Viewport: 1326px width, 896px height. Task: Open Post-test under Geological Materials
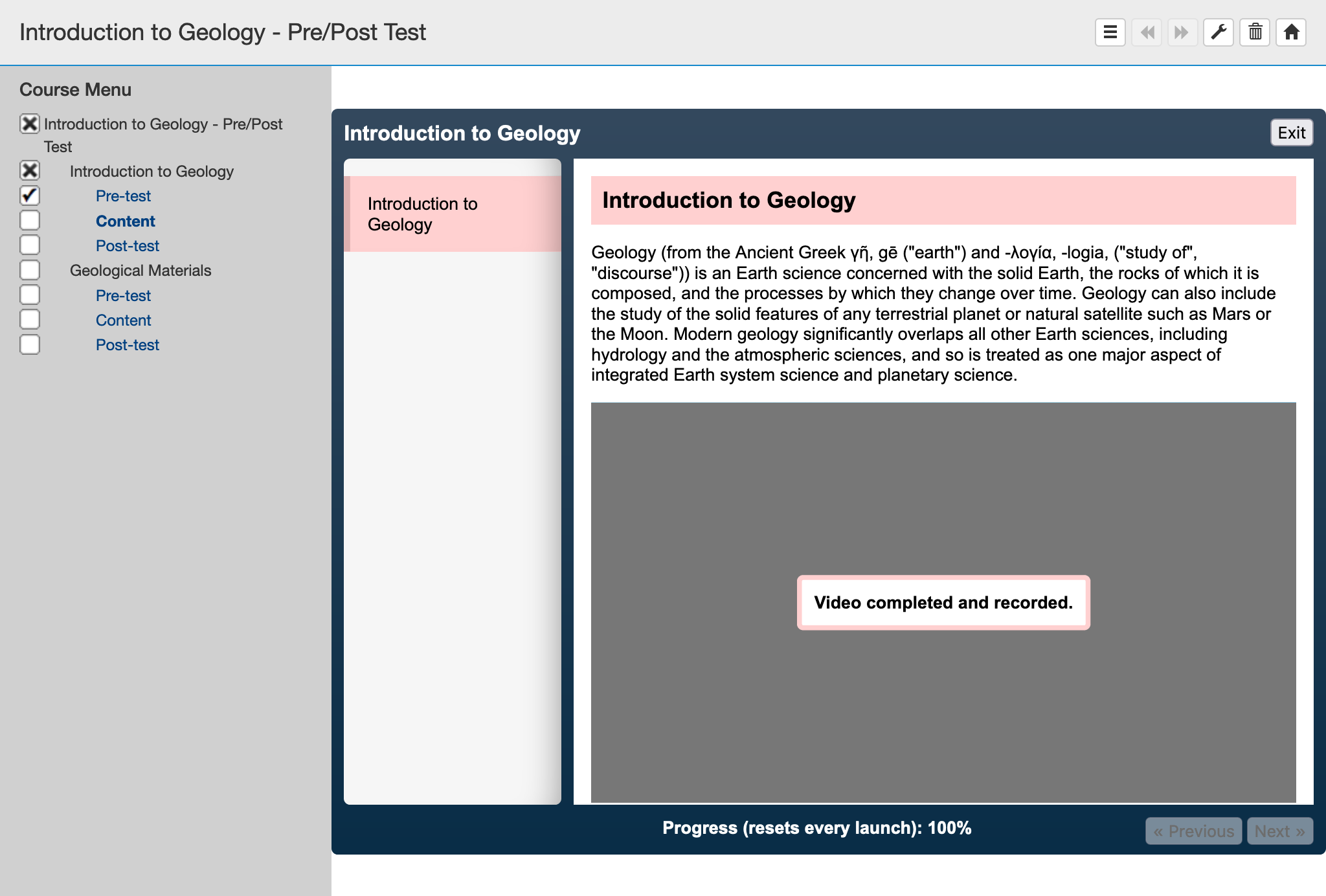tap(128, 345)
